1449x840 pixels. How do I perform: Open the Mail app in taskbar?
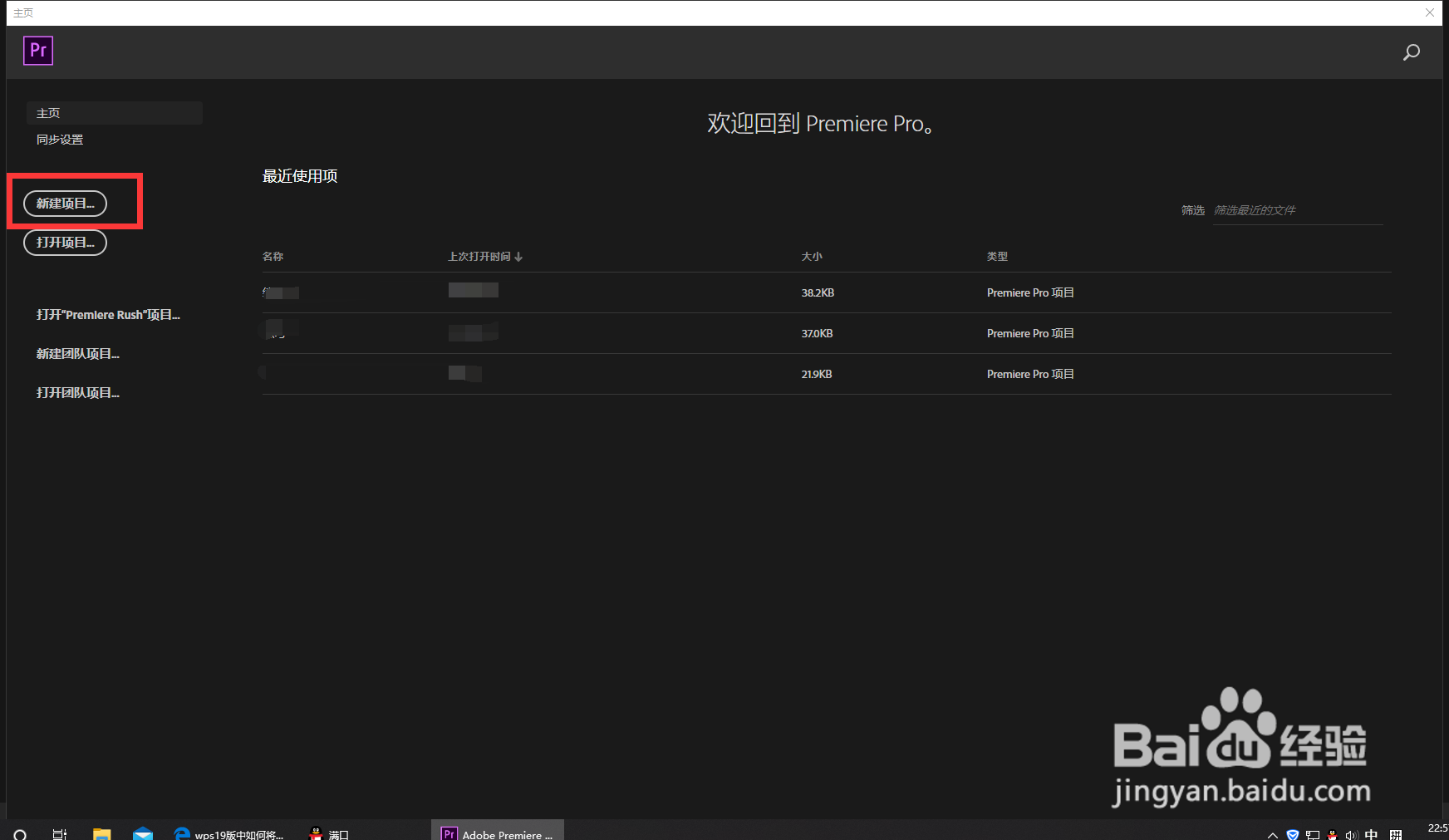coord(143,833)
